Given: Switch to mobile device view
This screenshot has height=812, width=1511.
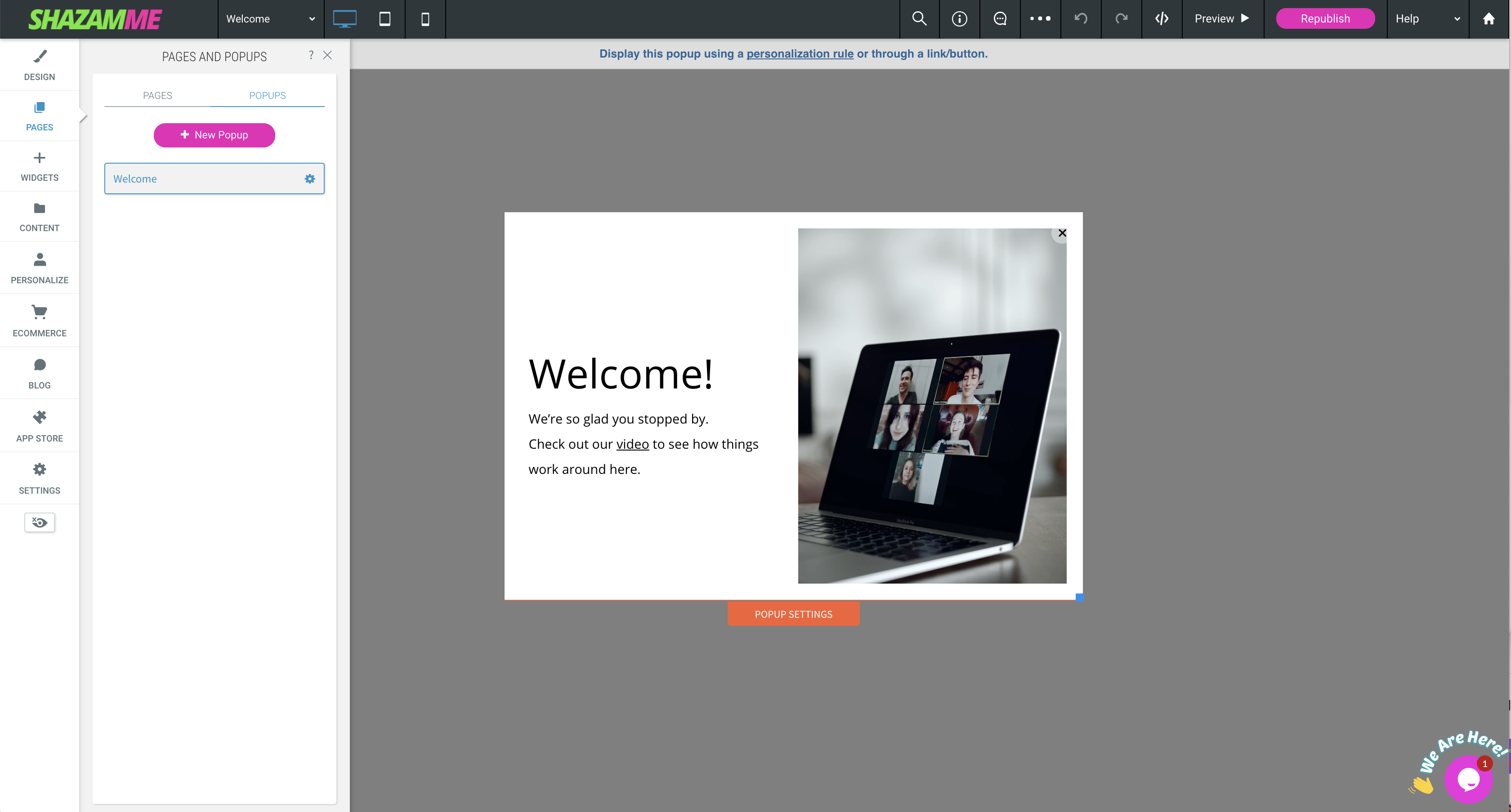Looking at the screenshot, I should pos(425,19).
